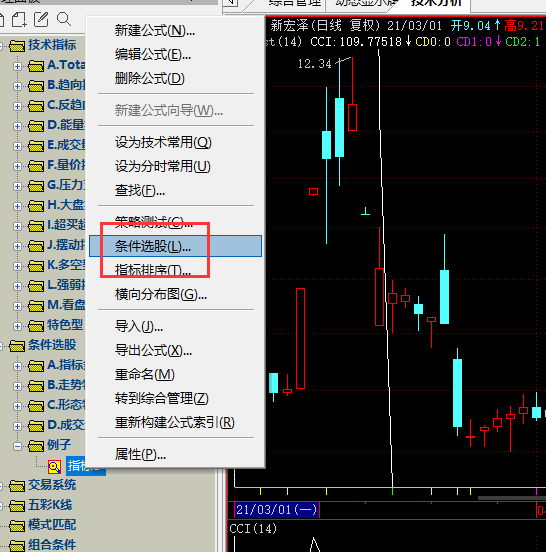Click the CCI:109.77518 value in chart header
Screen dimensions: 546x552
356,42
